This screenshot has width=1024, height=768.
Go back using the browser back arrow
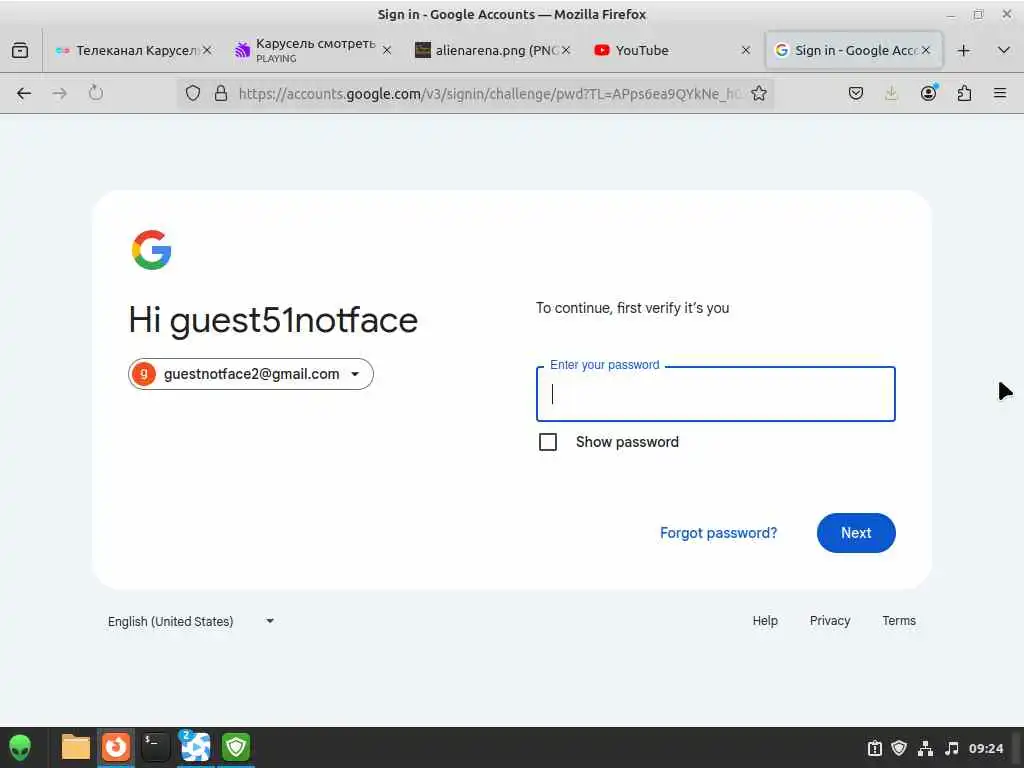coord(24,93)
